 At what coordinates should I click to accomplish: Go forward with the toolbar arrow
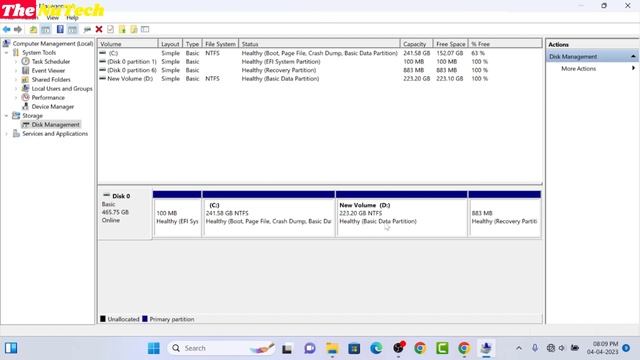click(18, 29)
